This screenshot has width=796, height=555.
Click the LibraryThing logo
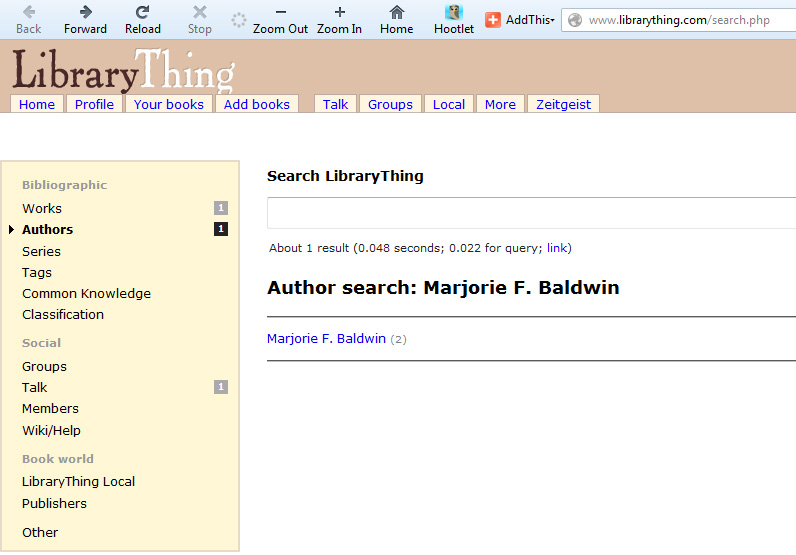tap(123, 71)
